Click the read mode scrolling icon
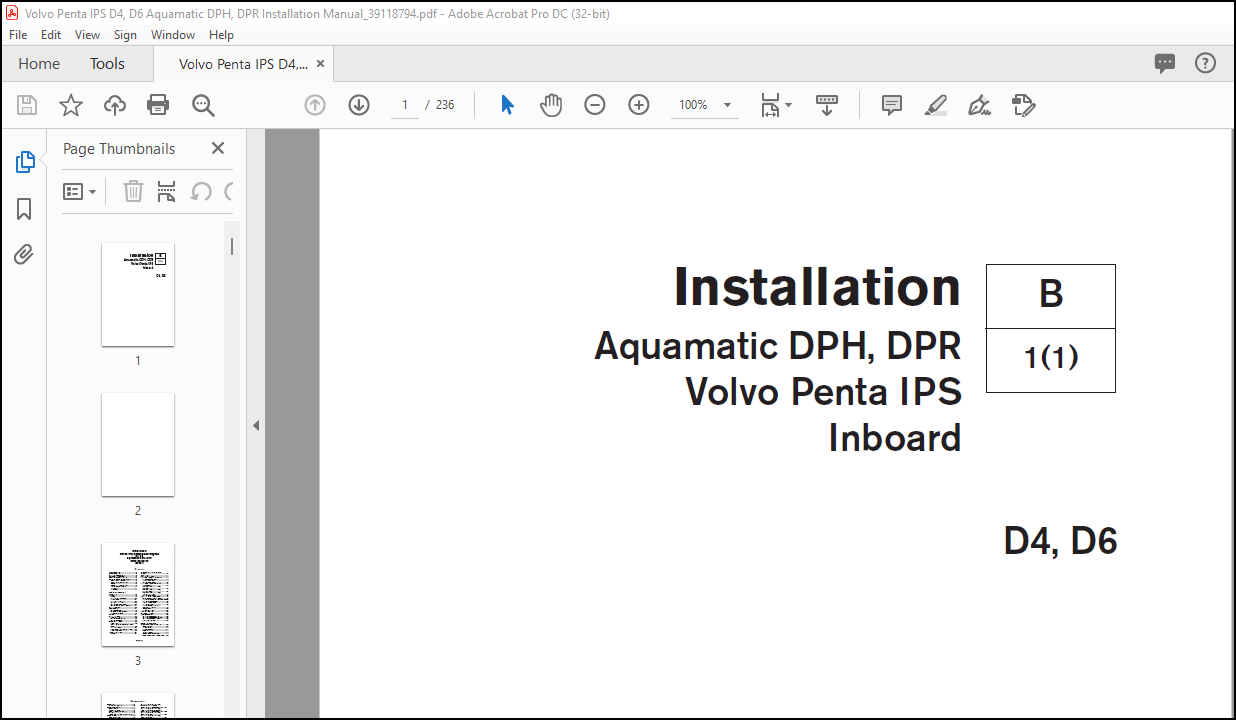This screenshot has height=720, width=1236. coord(827,105)
